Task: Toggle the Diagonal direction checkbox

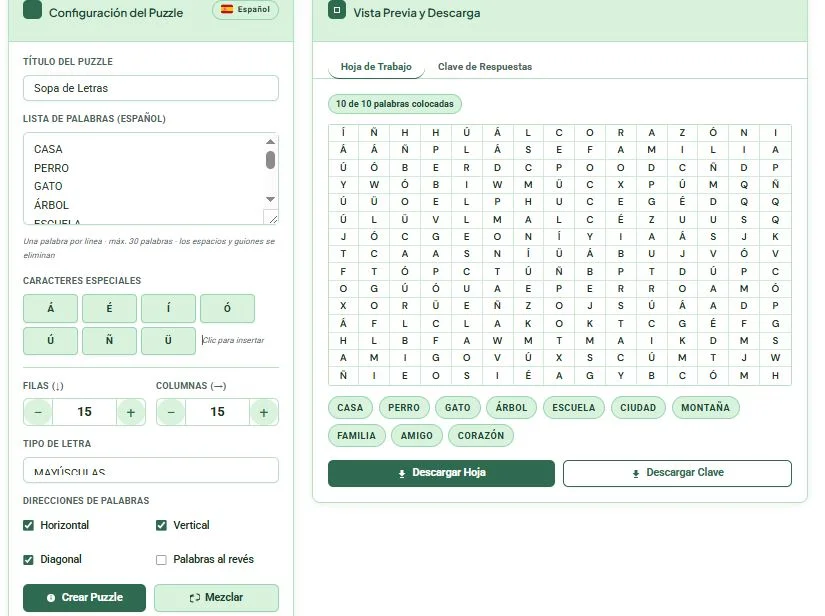Action: [x=28, y=559]
